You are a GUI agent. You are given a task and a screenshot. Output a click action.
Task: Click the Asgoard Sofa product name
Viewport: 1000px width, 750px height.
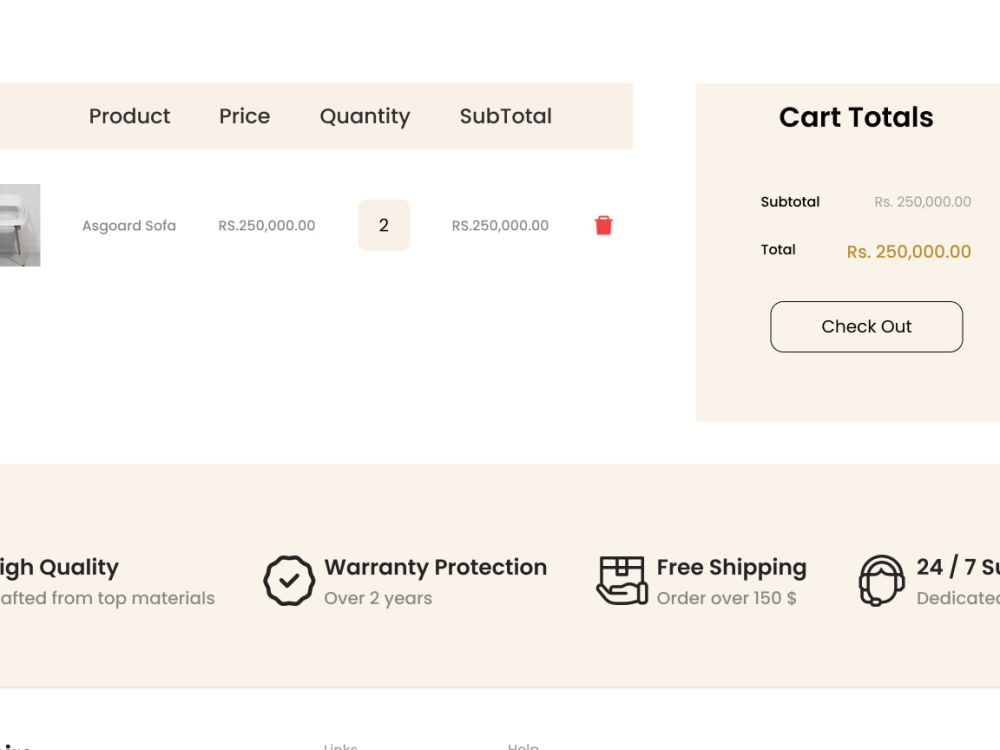point(129,226)
